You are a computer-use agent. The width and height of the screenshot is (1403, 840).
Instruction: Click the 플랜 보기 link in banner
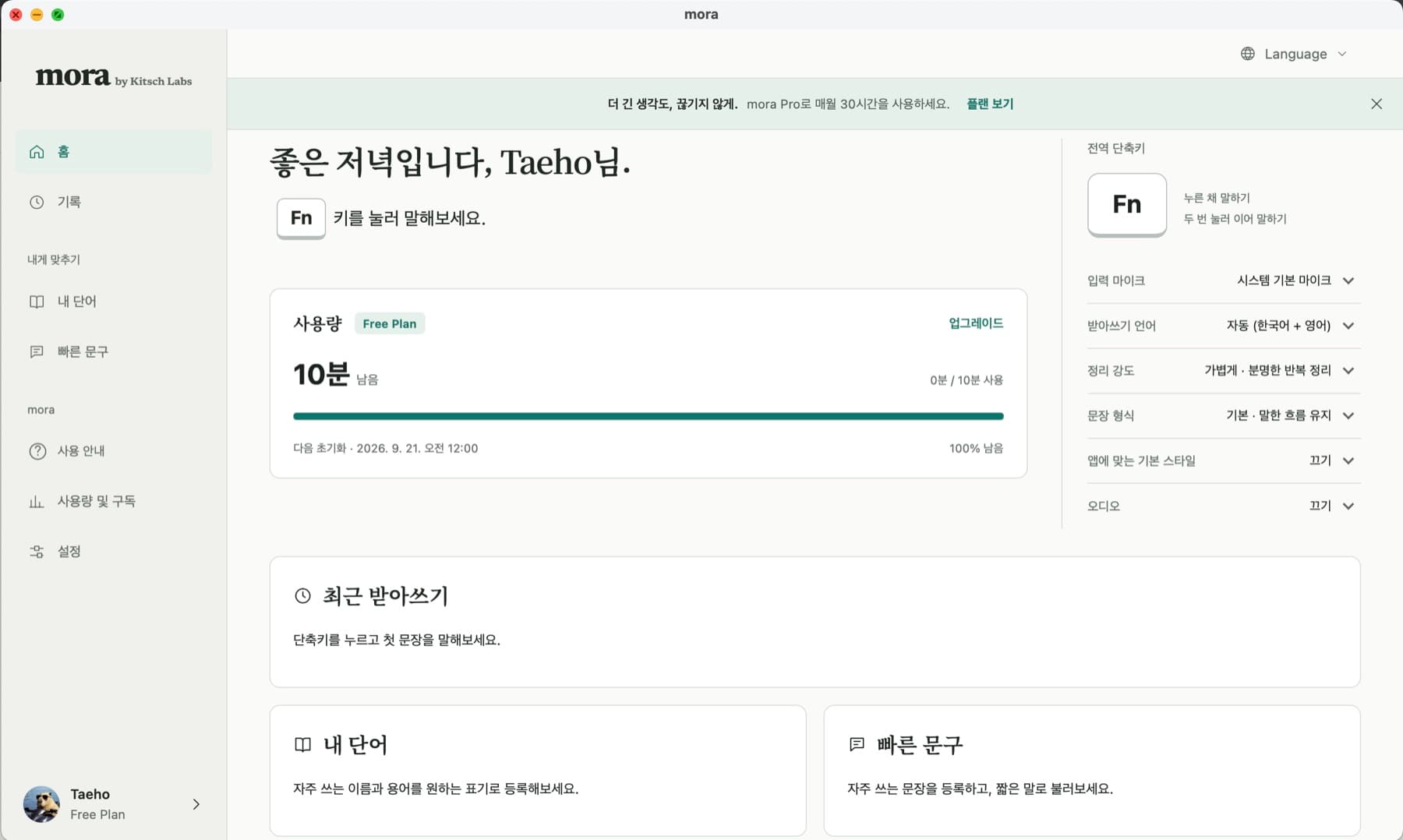[x=990, y=104]
